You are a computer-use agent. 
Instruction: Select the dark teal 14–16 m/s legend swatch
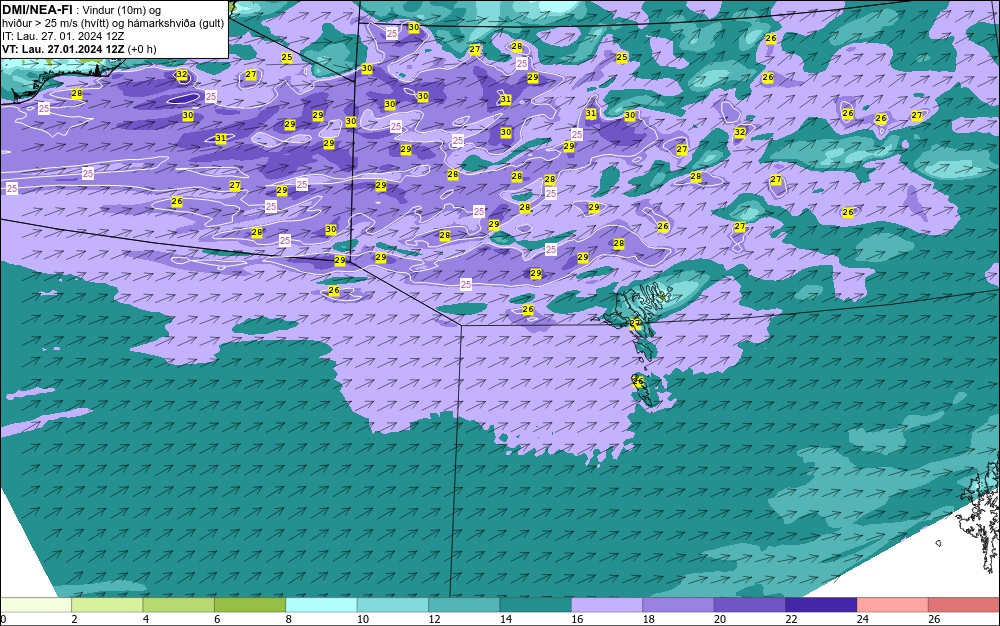[536, 605]
